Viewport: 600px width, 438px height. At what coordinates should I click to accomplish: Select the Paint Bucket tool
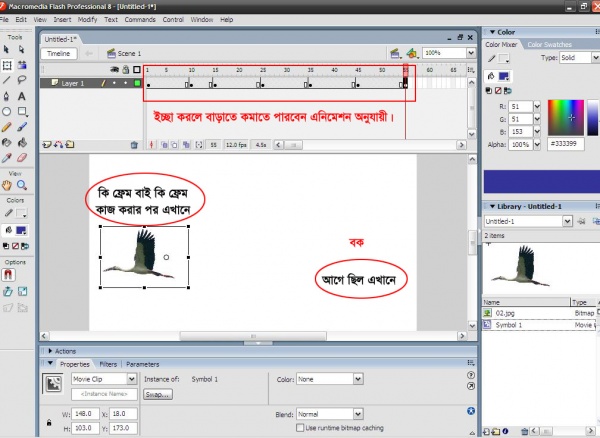pos(22,143)
